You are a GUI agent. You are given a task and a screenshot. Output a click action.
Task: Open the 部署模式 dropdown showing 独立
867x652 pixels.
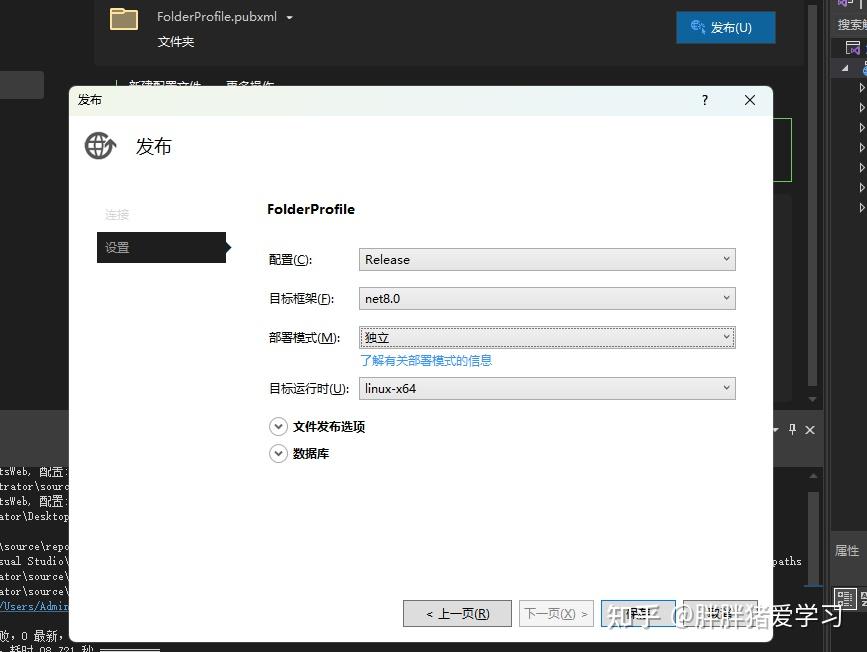[x=727, y=337]
